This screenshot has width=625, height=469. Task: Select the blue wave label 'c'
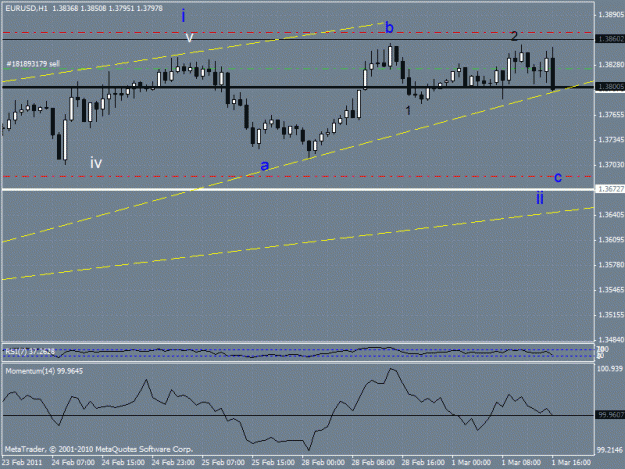coord(558,177)
